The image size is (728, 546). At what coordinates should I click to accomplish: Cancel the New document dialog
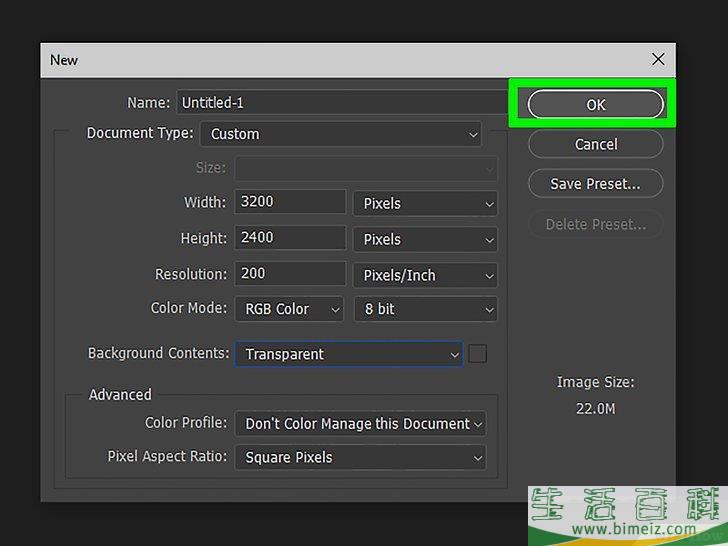point(596,144)
